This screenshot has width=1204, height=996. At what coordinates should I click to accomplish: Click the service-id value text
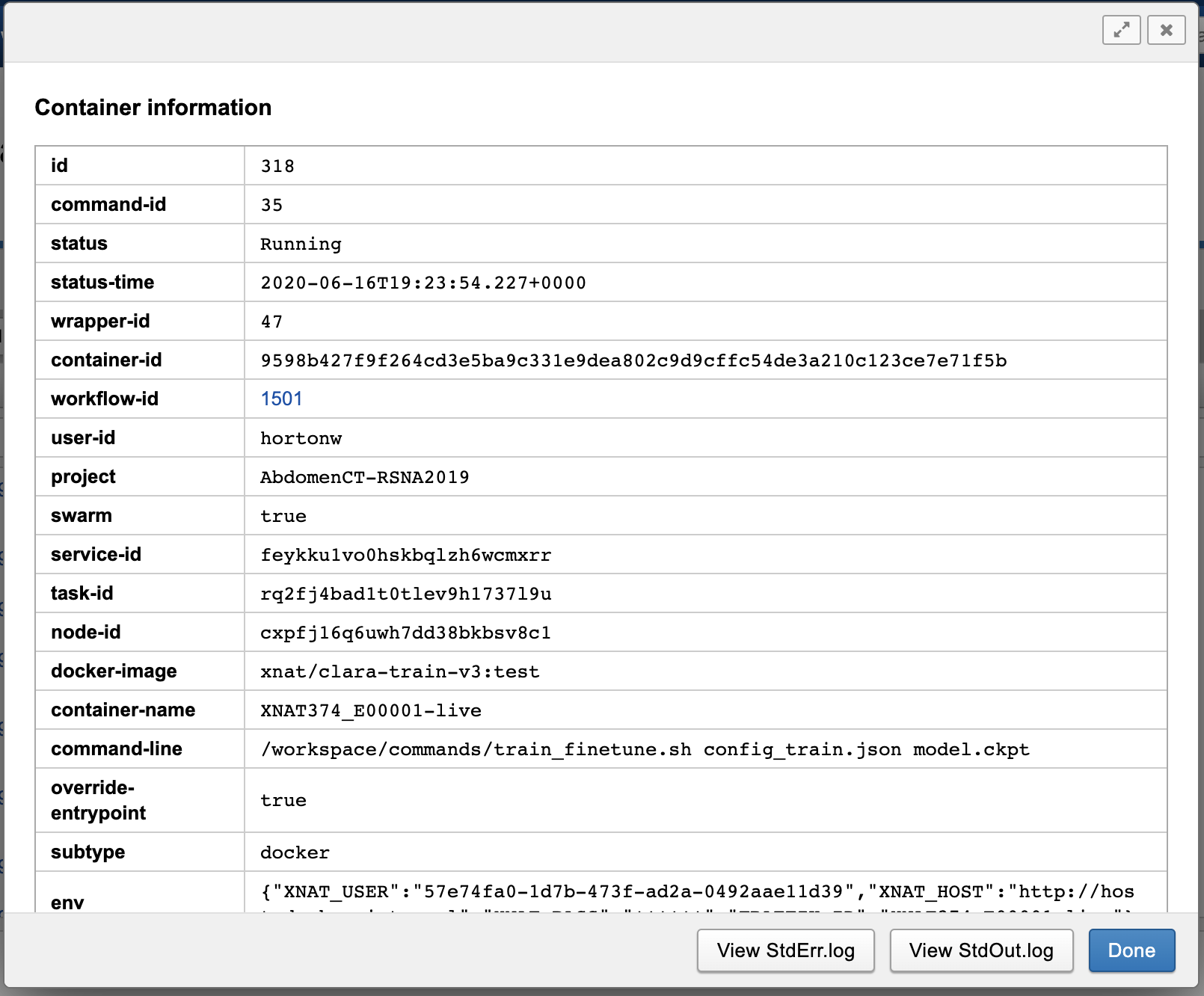click(x=405, y=555)
